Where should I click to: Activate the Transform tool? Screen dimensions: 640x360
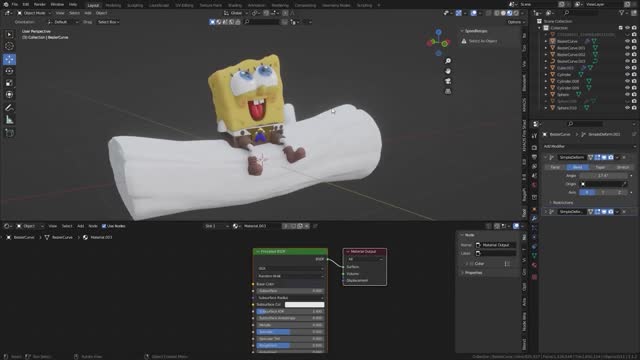coord(9,95)
